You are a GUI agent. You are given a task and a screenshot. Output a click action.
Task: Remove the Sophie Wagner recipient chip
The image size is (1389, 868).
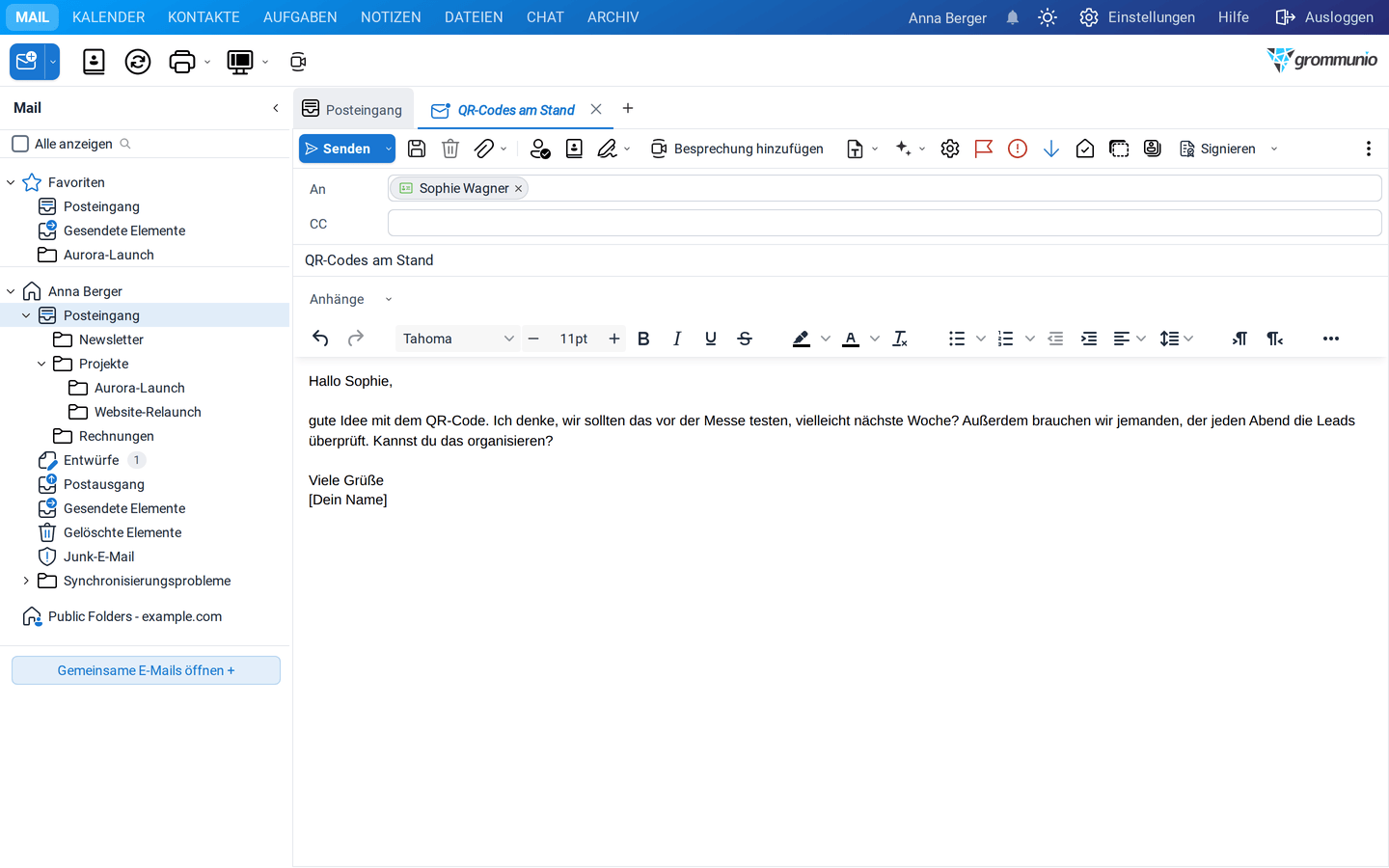pos(519,189)
